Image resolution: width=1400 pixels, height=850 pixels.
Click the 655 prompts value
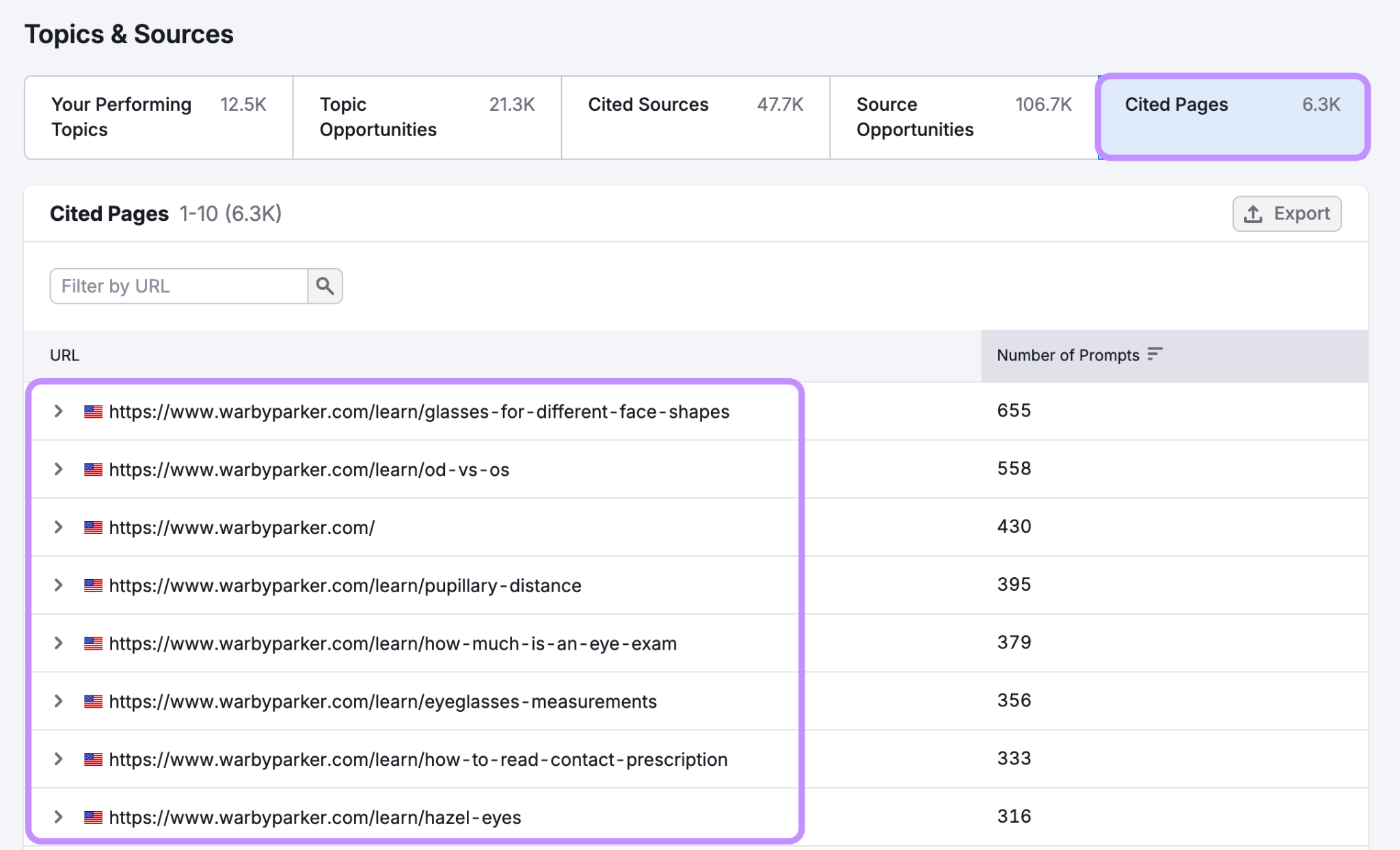click(x=1014, y=410)
